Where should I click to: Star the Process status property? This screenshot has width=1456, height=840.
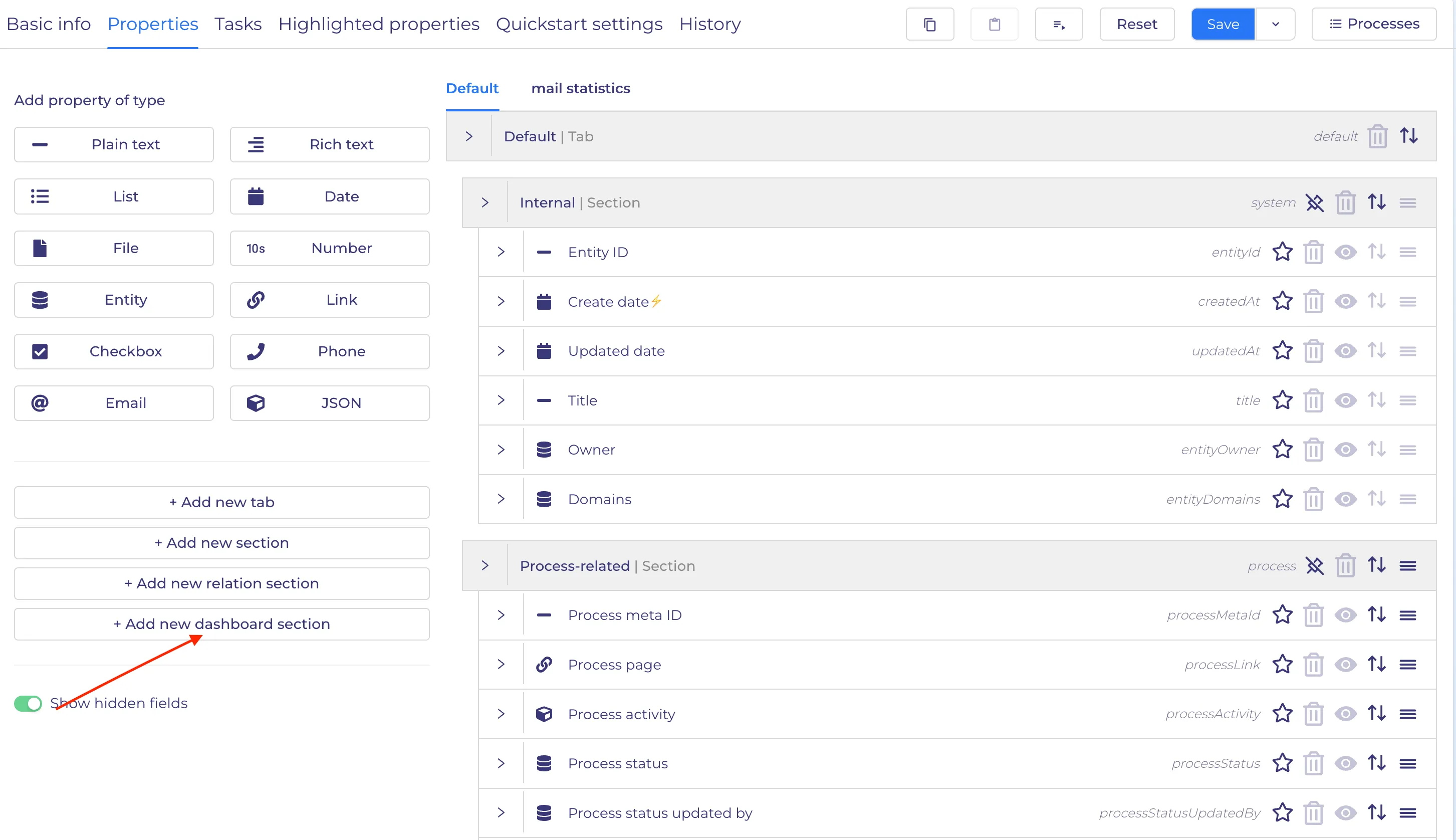pos(1282,763)
